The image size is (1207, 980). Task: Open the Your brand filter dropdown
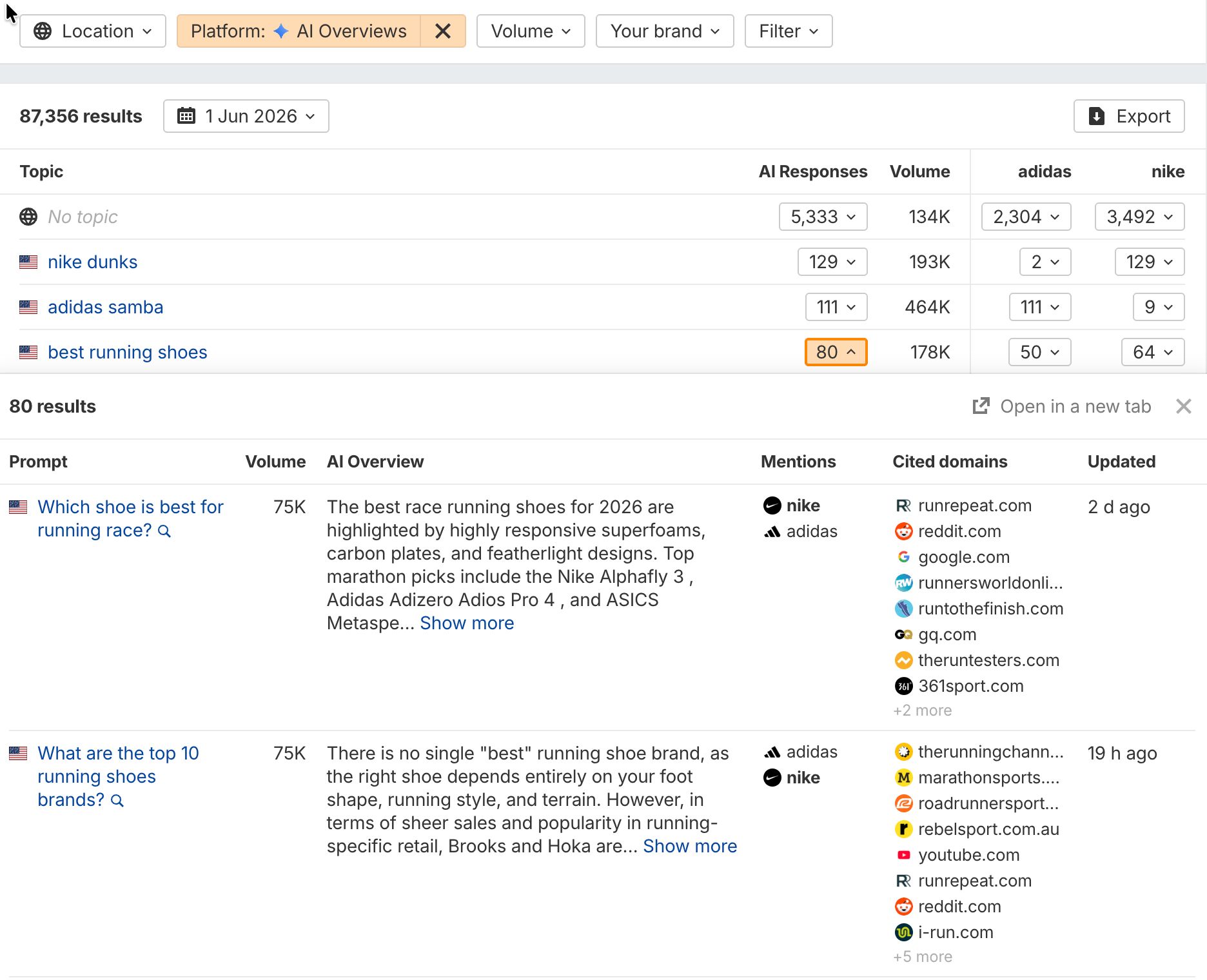coord(665,31)
